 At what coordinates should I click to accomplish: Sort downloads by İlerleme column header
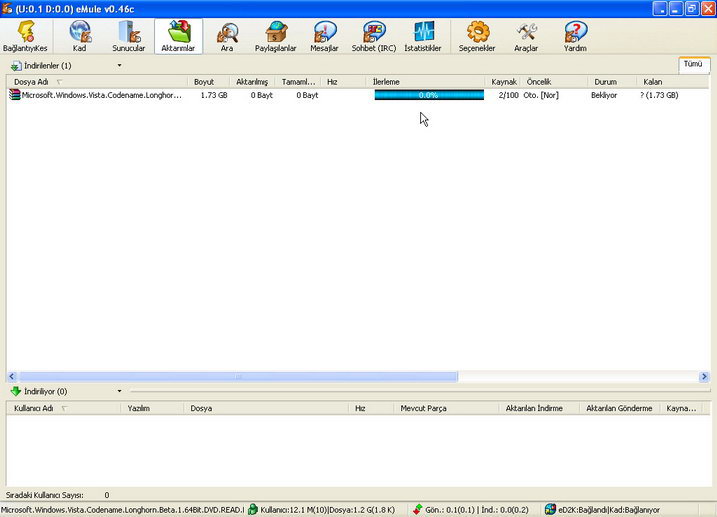[x=425, y=82]
